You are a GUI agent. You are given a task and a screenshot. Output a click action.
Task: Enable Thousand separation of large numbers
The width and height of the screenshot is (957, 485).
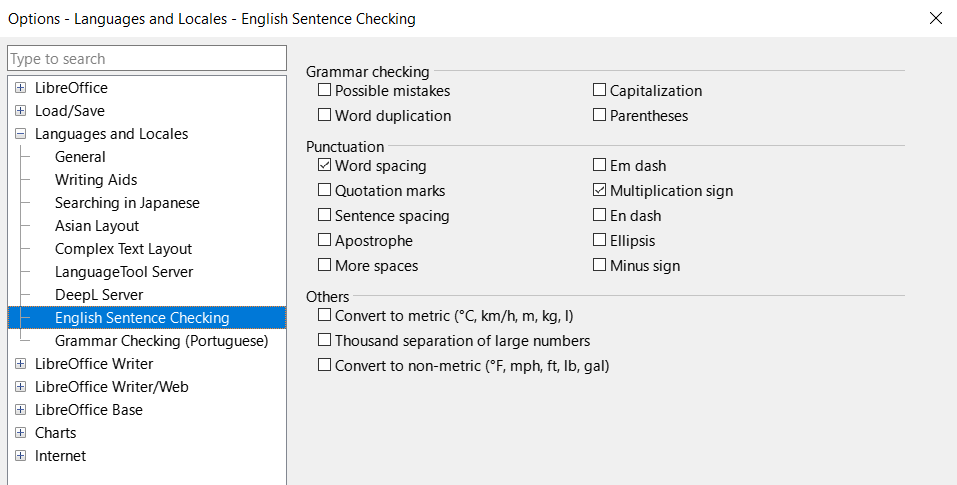[325, 340]
